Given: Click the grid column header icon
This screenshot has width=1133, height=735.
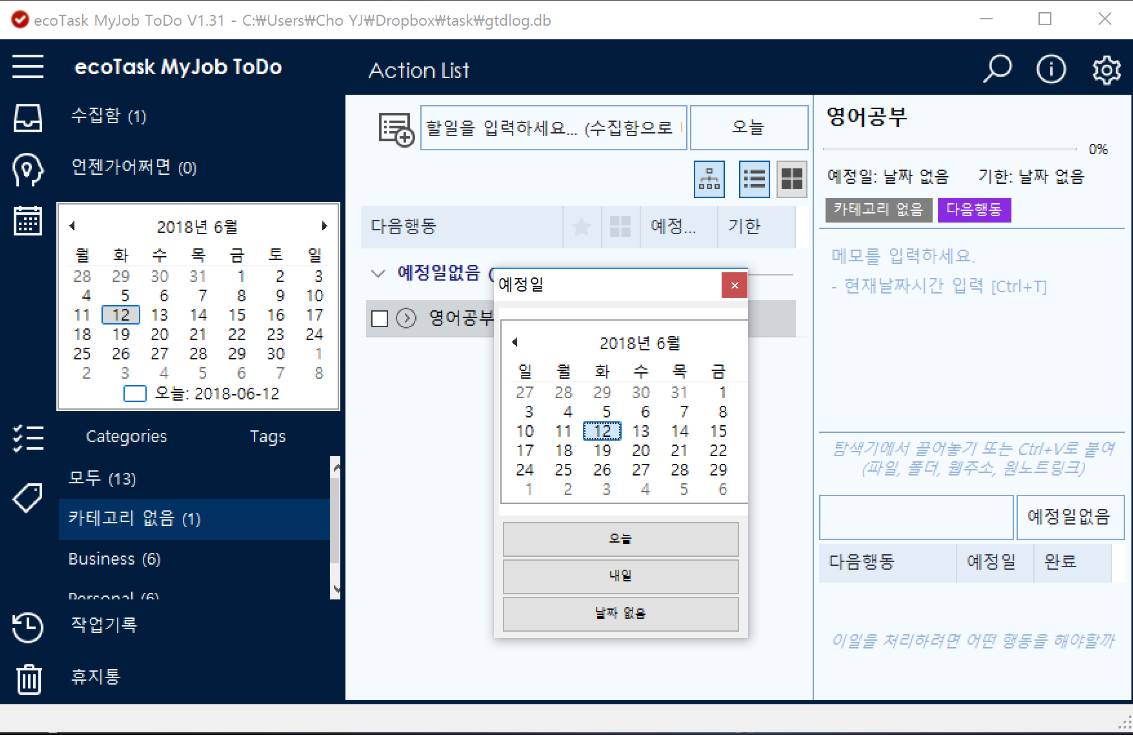Looking at the screenshot, I should point(620,227).
